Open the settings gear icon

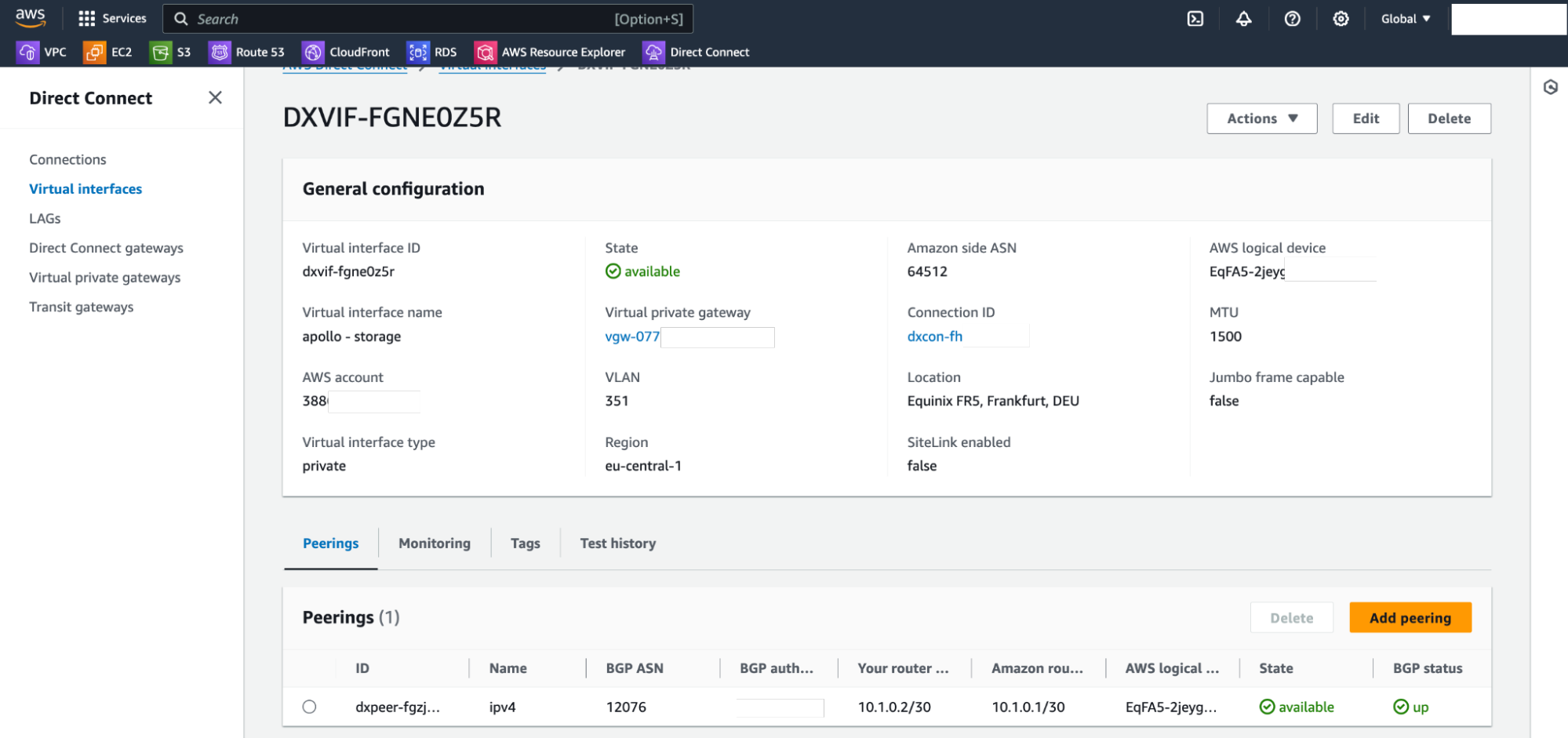pyautogui.click(x=1341, y=19)
